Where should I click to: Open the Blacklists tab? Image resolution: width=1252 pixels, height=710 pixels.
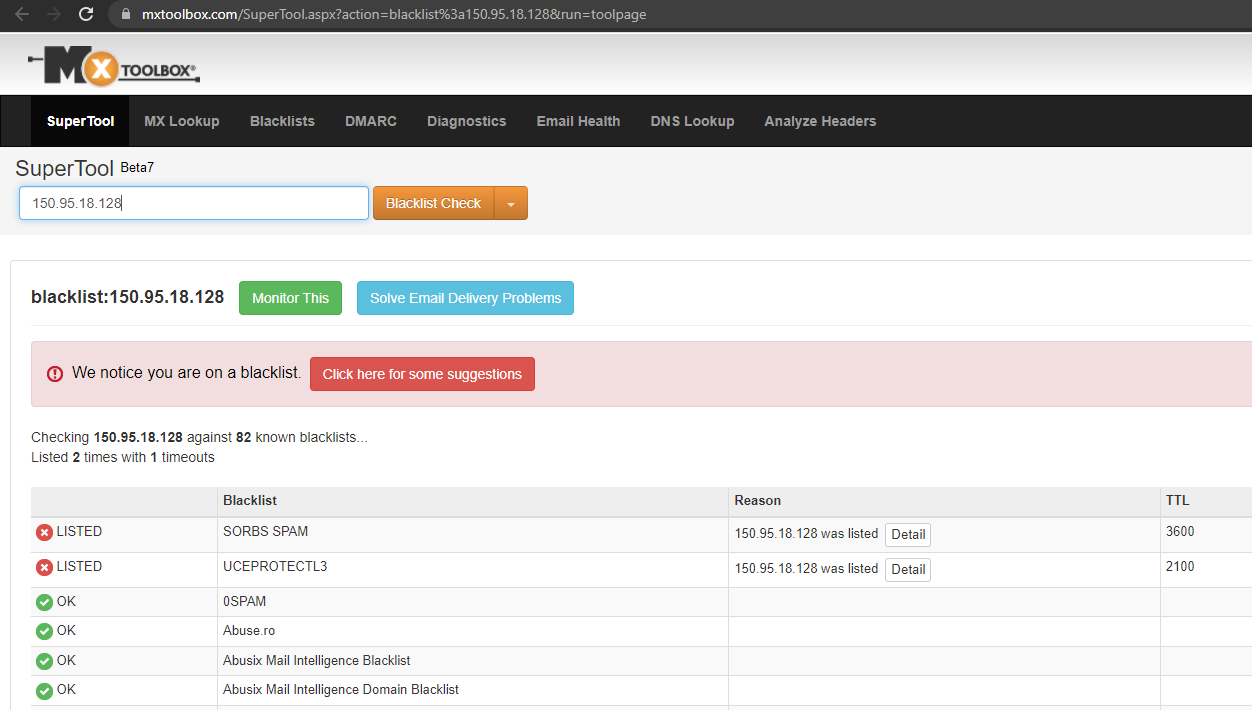pyautogui.click(x=282, y=121)
